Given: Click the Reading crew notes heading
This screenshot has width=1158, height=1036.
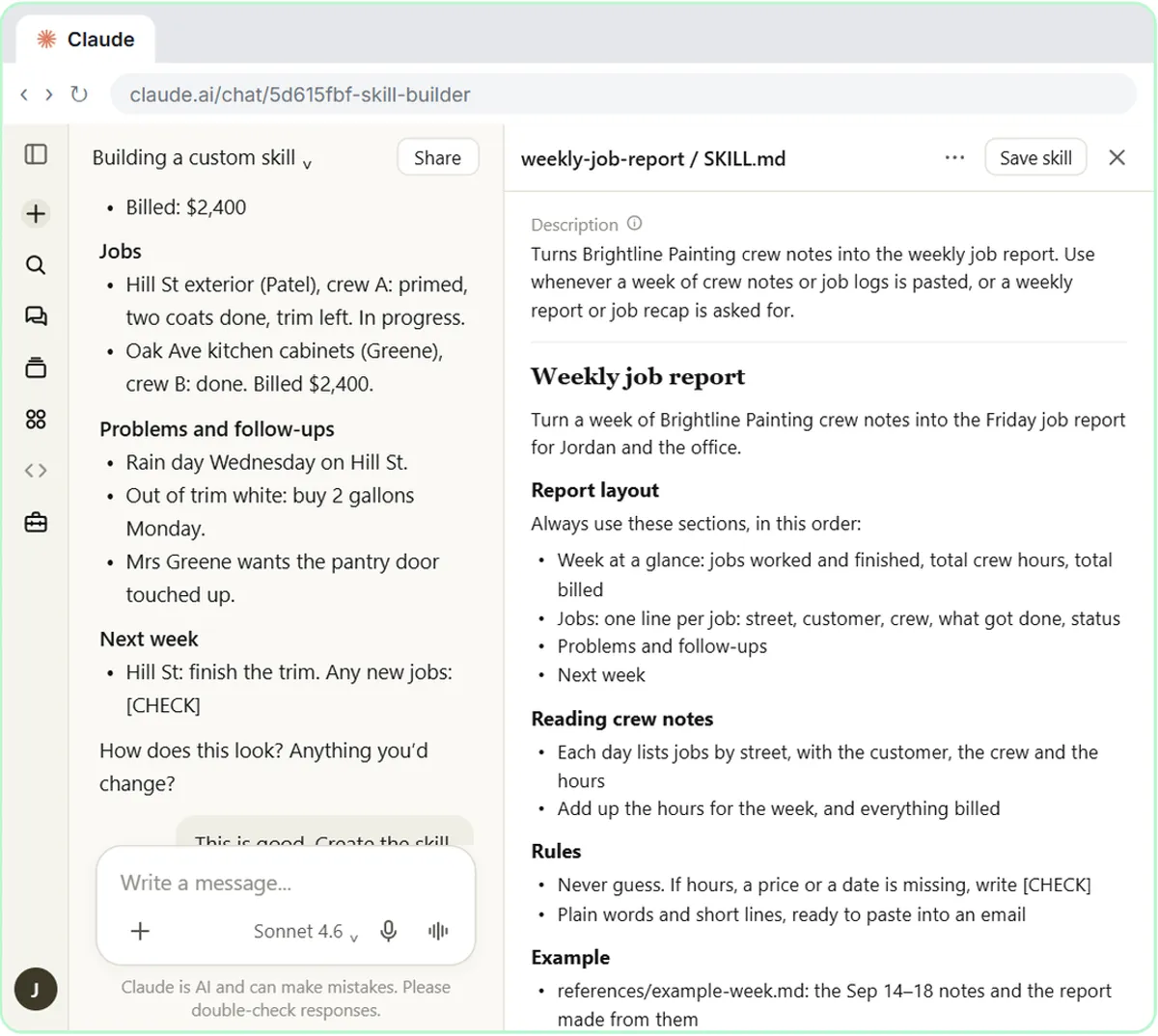Looking at the screenshot, I should coord(622,719).
